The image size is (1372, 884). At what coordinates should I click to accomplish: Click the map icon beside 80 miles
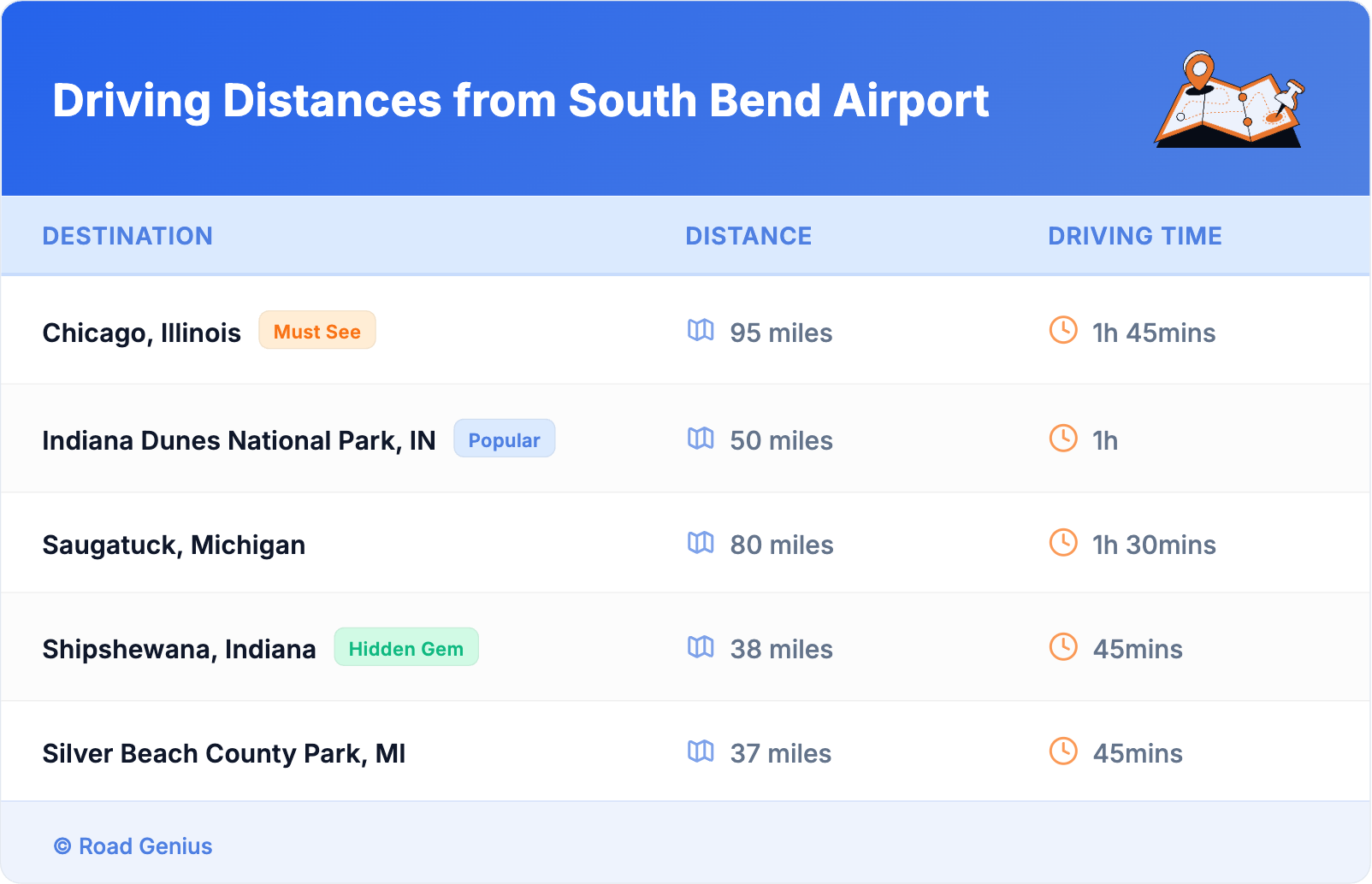(701, 543)
